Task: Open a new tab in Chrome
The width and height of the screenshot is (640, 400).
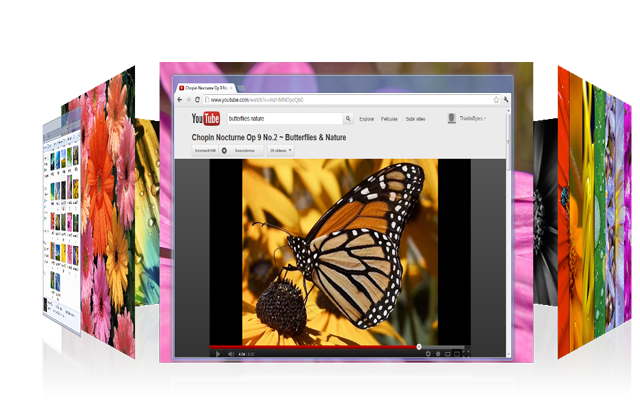Action: (x=241, y=88)
